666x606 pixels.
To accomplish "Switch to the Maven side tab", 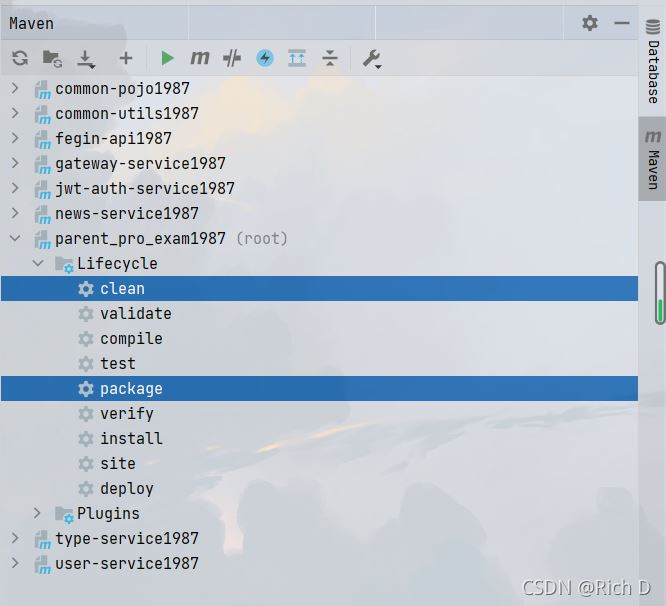I will click(x=652, y=159).
